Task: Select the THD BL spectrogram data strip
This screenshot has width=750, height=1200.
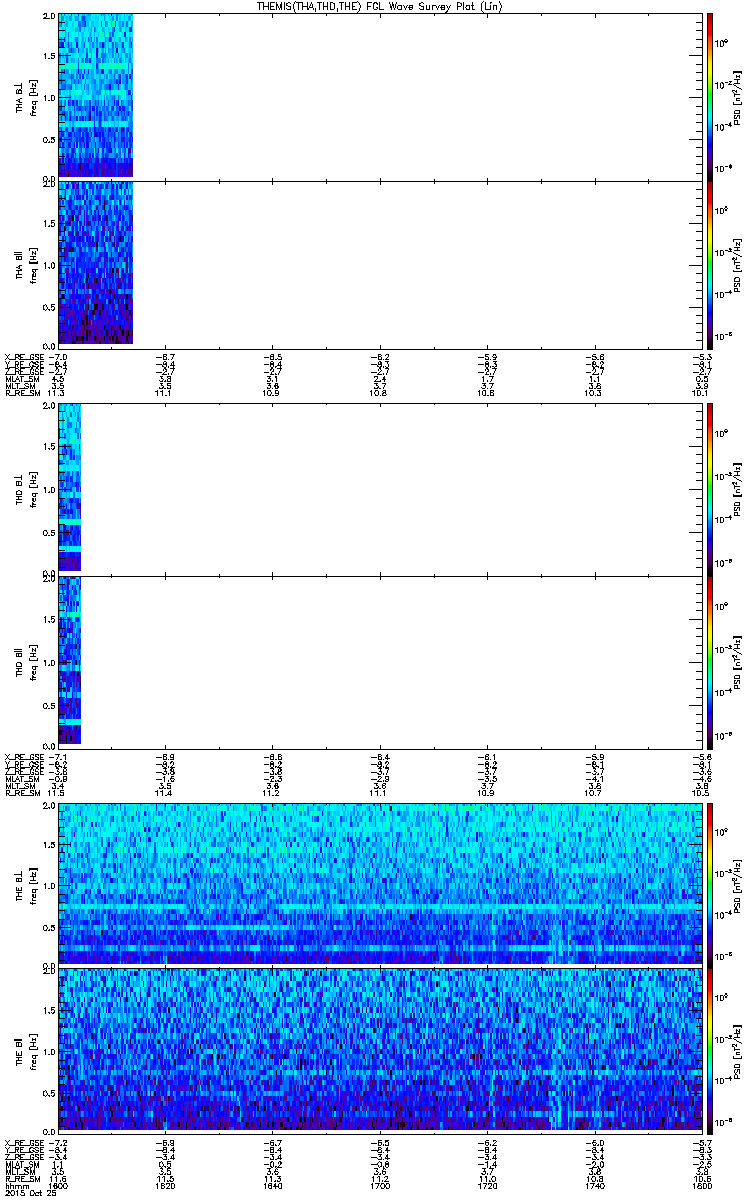Action: pos(69,488)
